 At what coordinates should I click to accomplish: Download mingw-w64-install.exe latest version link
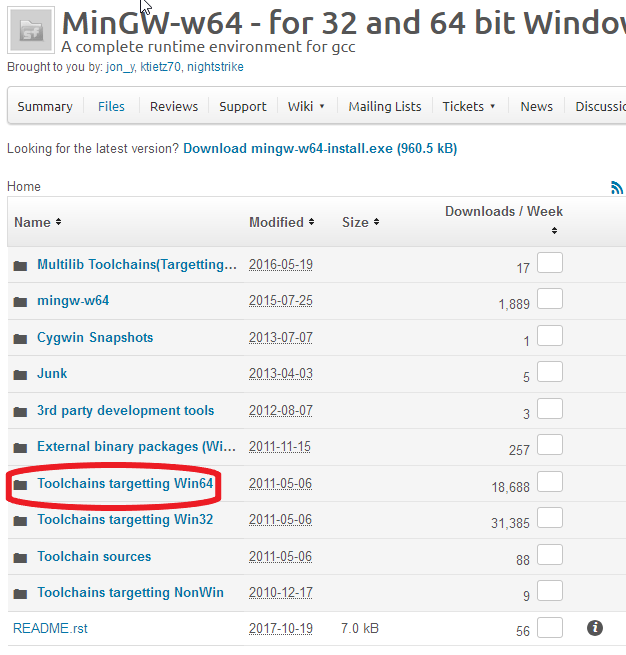(x=320, y=149)
